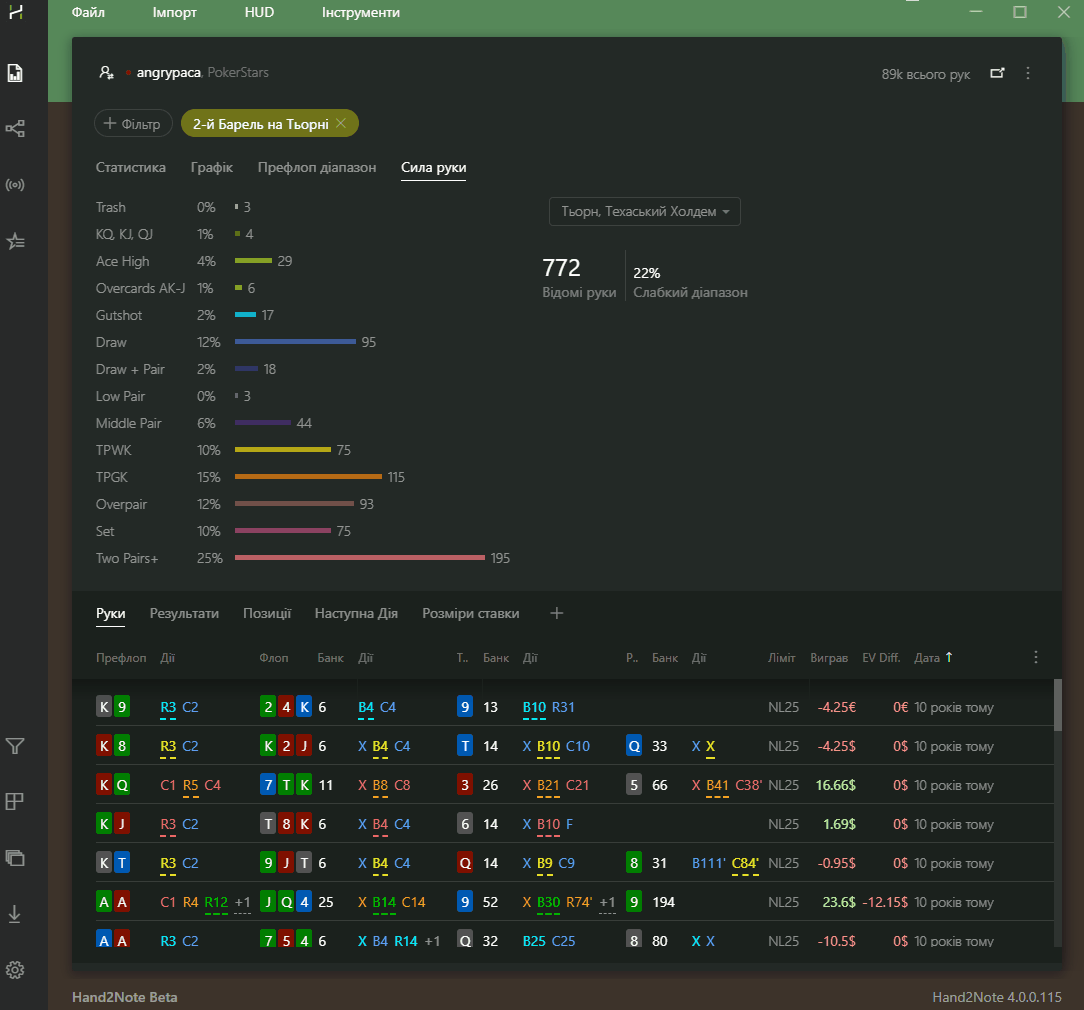Click the Фільтр add button
Image resolution: width=1084 pixels, height=1010 pixels.
pos(133,124)
